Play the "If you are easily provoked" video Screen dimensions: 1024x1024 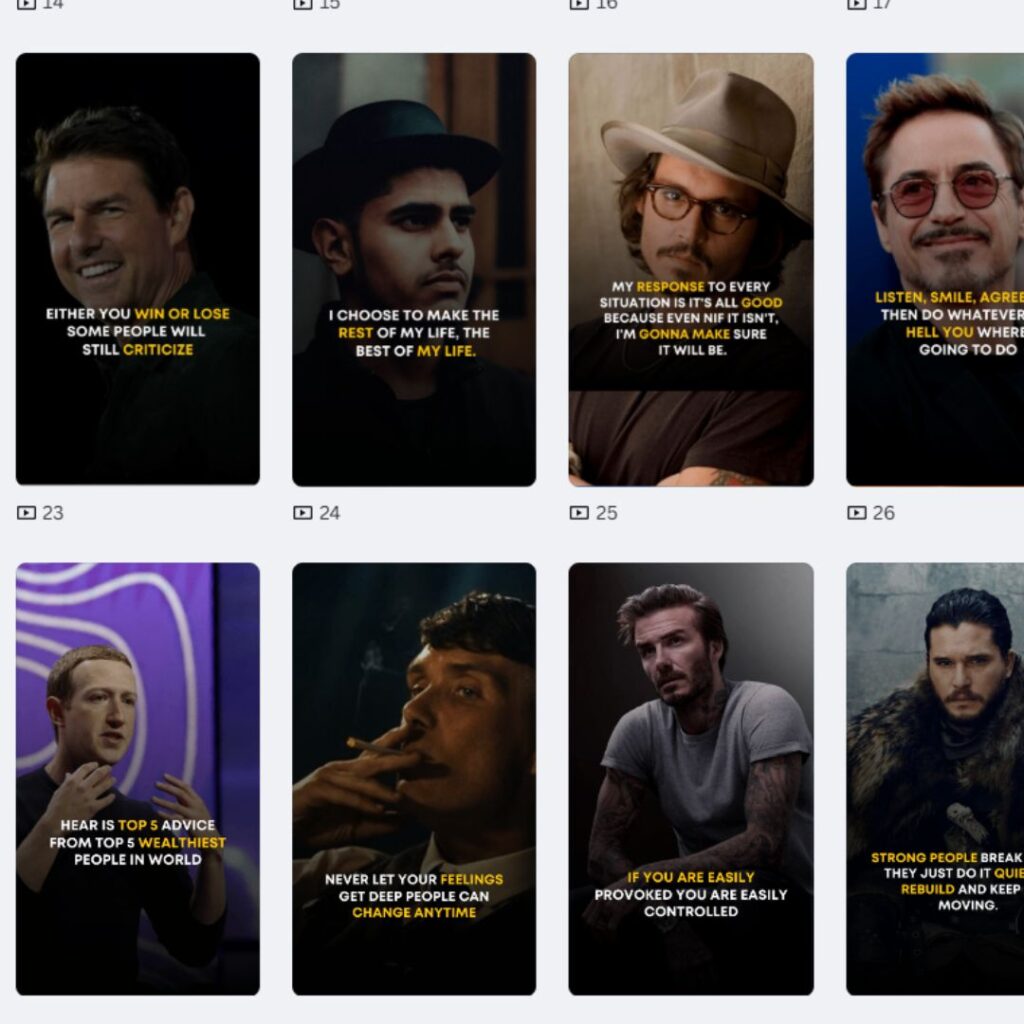click(691, 779)
